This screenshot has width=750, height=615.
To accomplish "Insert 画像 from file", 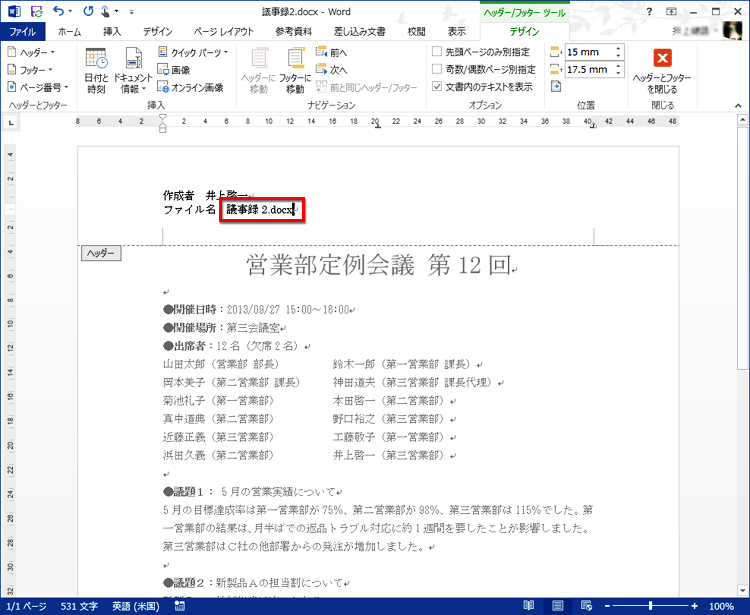I will tap(174, 70).
